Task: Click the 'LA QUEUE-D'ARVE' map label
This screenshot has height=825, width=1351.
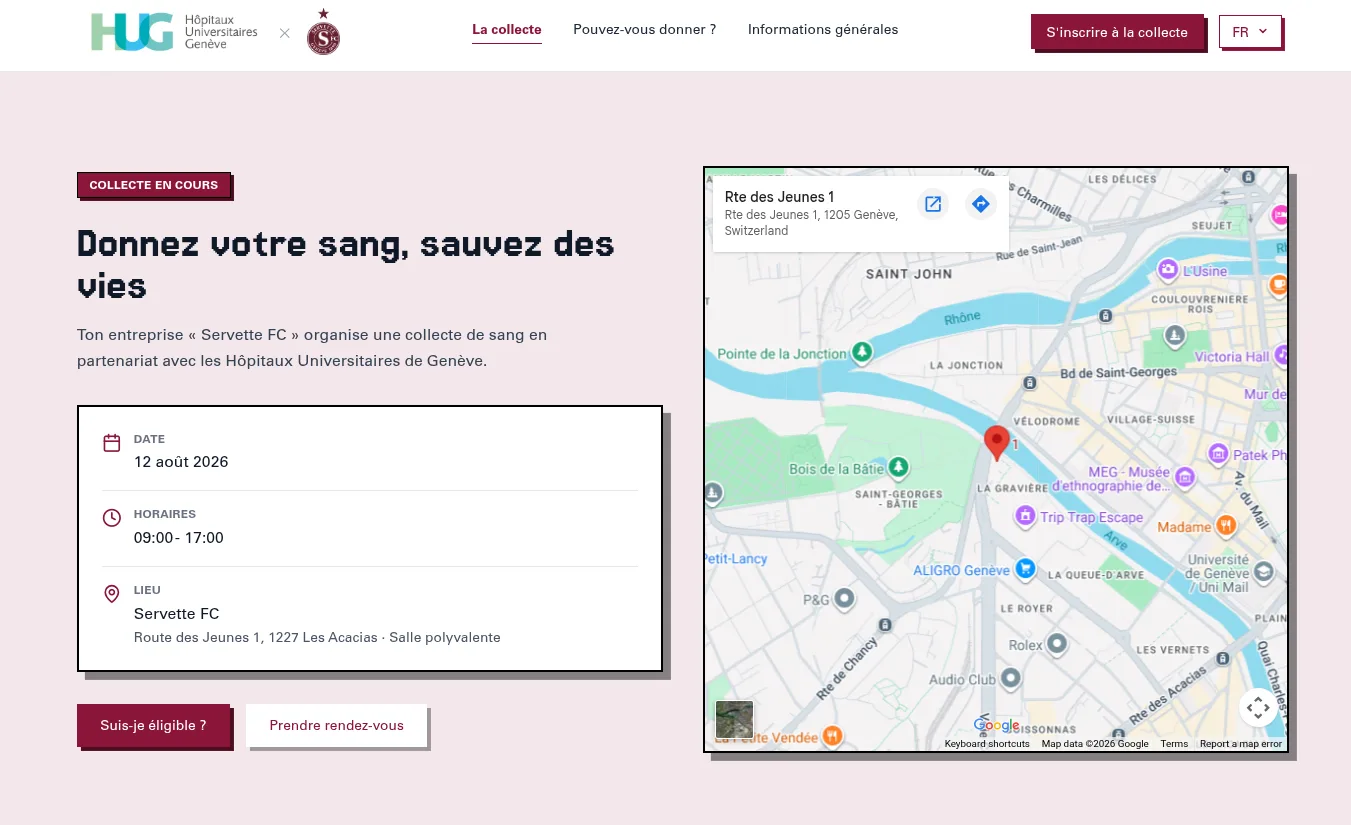Action: pyautogui.click(x=1097, y=575)
